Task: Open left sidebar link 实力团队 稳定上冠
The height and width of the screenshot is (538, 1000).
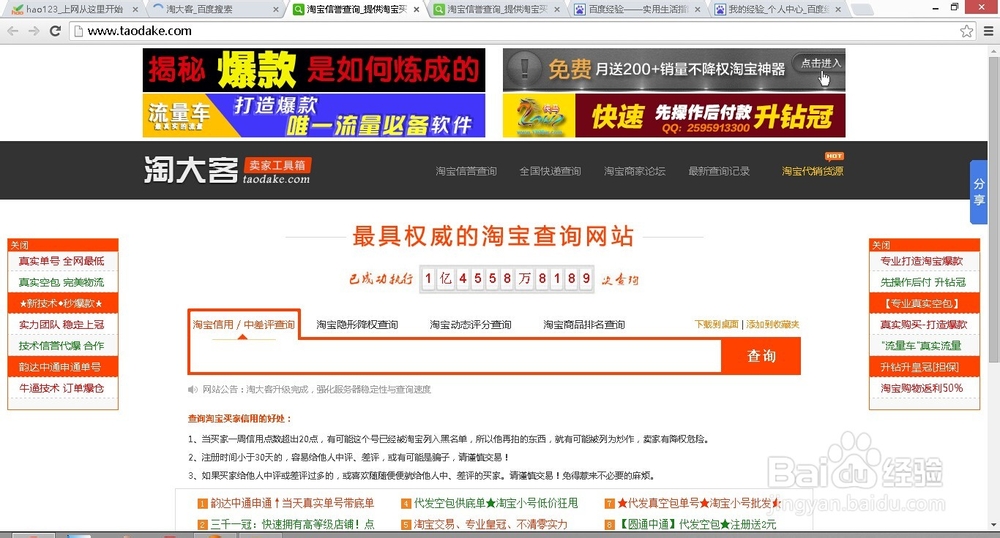Action: tap(62, 324)
